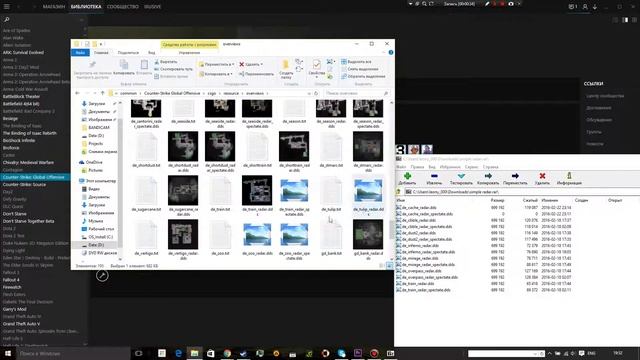
Task: Click the Извлечь icon in WinRAR toolbar
Action: [434, 176]
